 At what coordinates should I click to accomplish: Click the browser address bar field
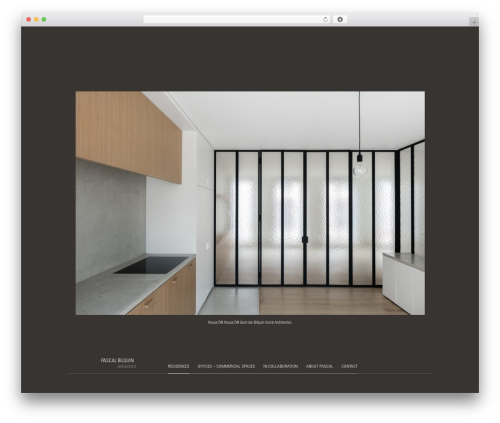click(x=237, y=19)
